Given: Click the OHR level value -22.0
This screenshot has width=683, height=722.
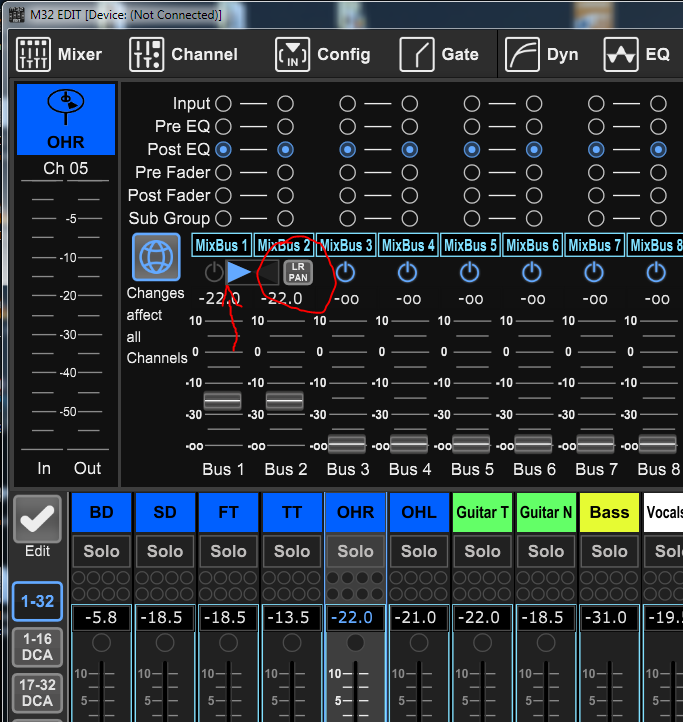Looking at the screenshot, I should point(356,617).
